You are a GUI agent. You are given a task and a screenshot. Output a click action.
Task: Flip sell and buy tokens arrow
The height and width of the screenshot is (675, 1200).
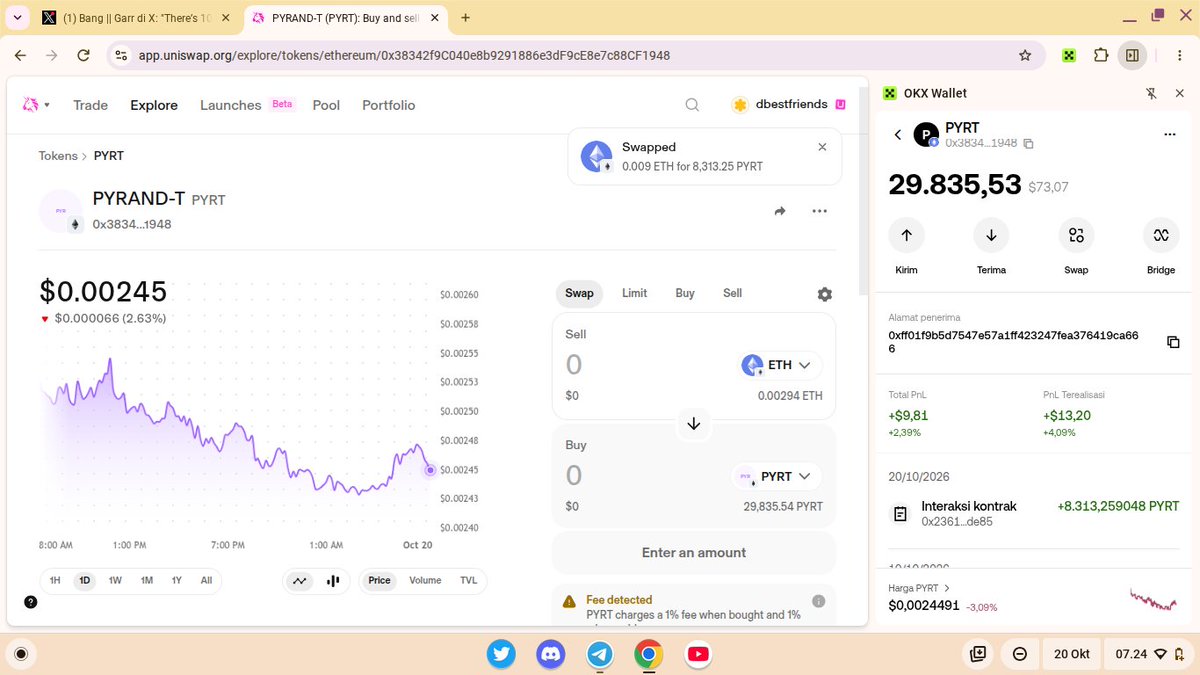[x=694, y=424]
